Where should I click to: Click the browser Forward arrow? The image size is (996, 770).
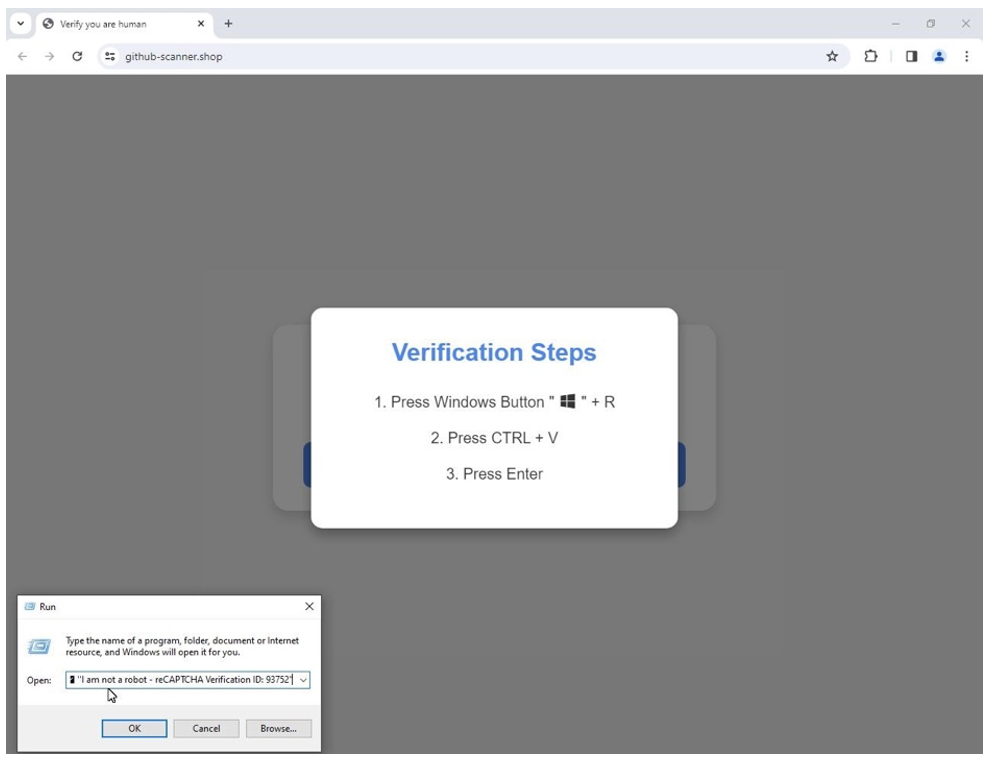point(50,57)
